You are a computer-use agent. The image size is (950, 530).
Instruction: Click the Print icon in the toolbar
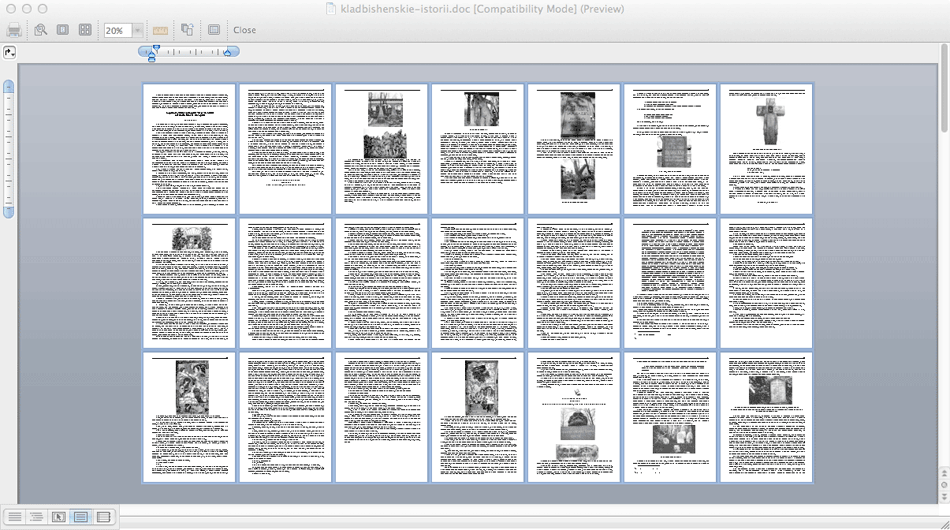tap(14, 30)
